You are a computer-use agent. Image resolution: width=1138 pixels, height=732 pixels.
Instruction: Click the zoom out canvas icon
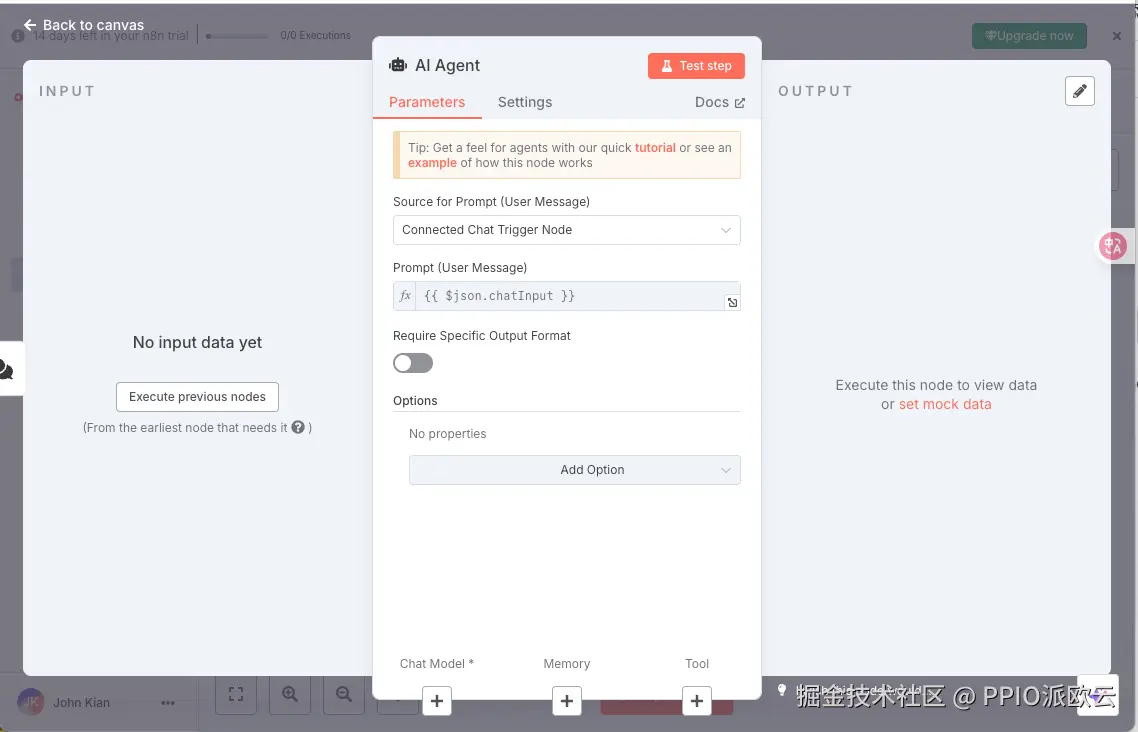(343, 694)
